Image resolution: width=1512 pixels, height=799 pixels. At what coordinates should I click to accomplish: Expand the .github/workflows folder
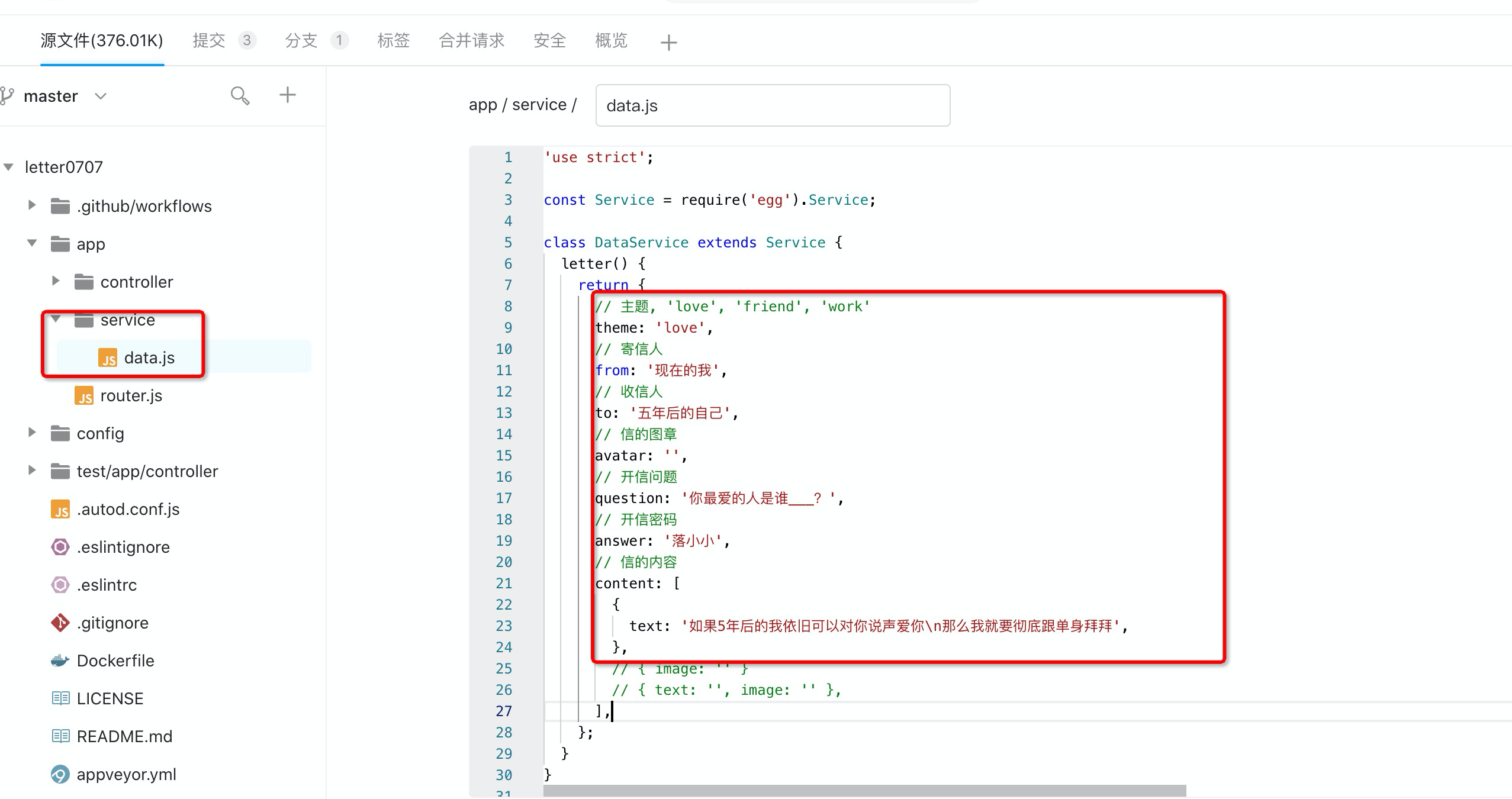pos(32,205)
